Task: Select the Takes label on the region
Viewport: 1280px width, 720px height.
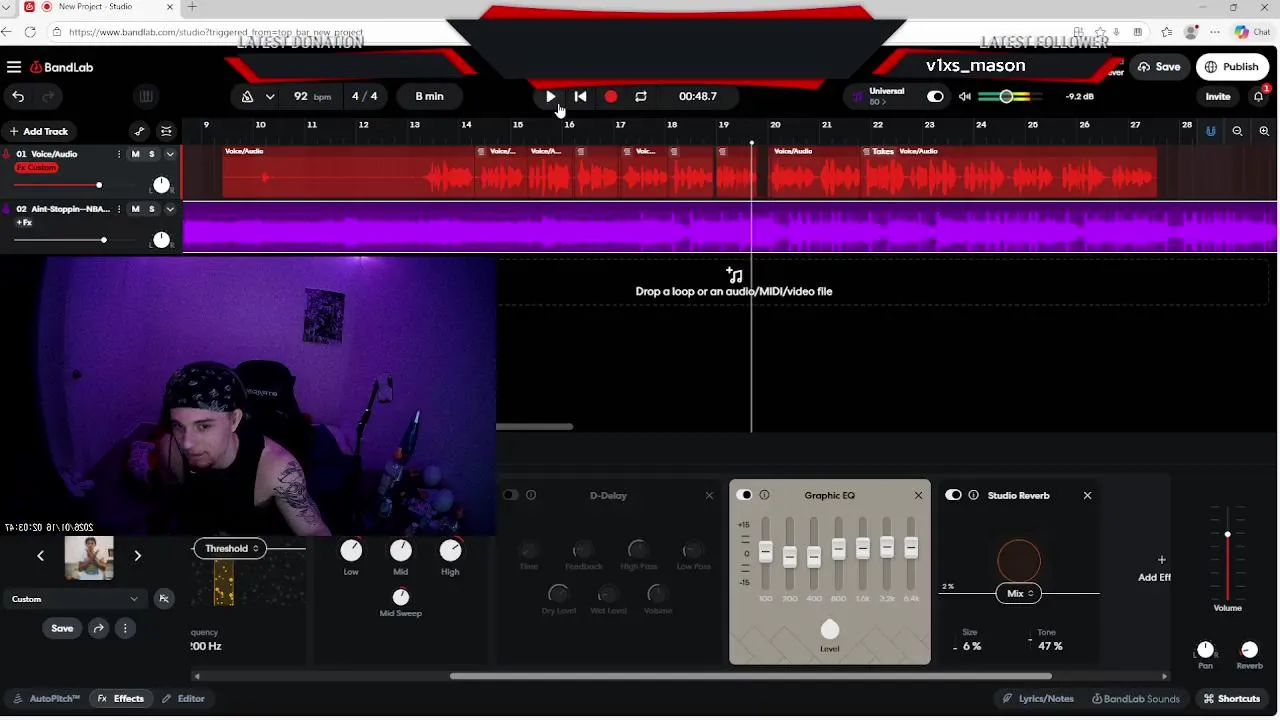Action: (x=883, y=151)
